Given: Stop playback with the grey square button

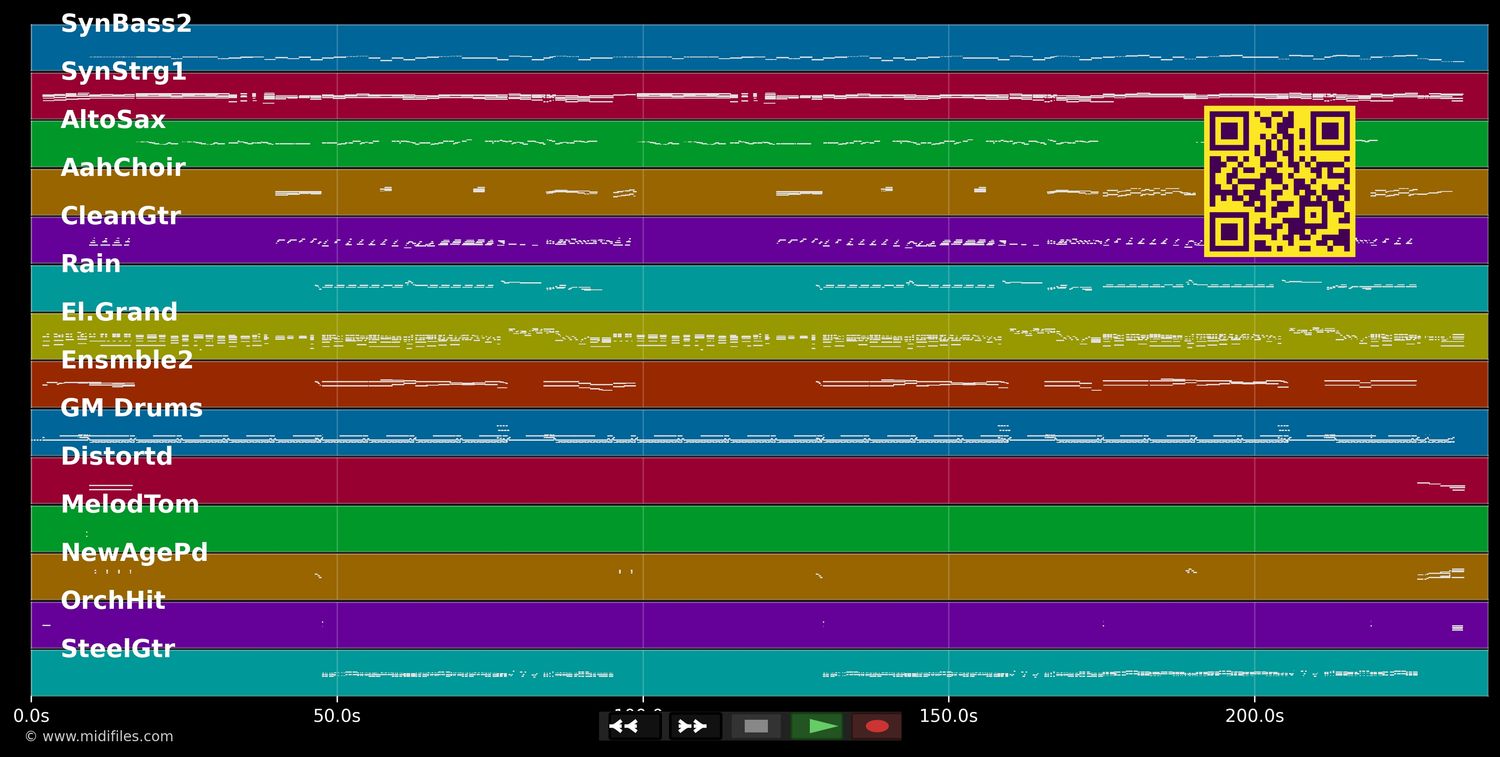Looking at the screenshot, I should point(756,726).
